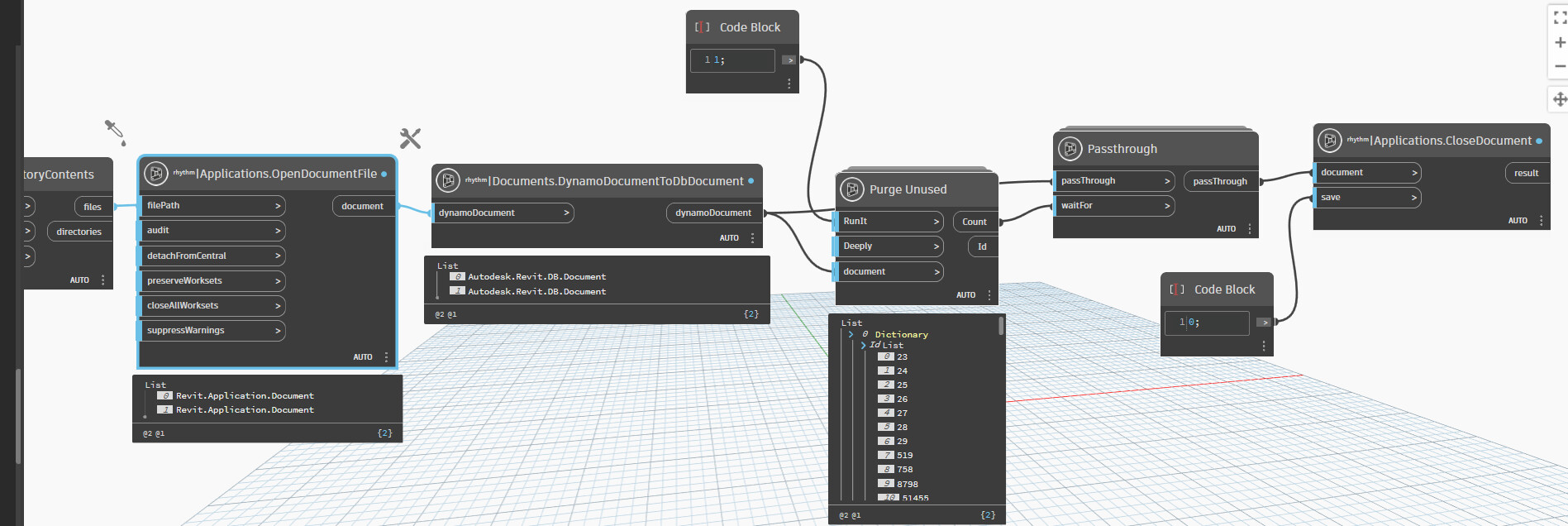The image size is (1568, 526).
Task: Open the kebab menu on CloseDocument node
Action: (1541, 221)
